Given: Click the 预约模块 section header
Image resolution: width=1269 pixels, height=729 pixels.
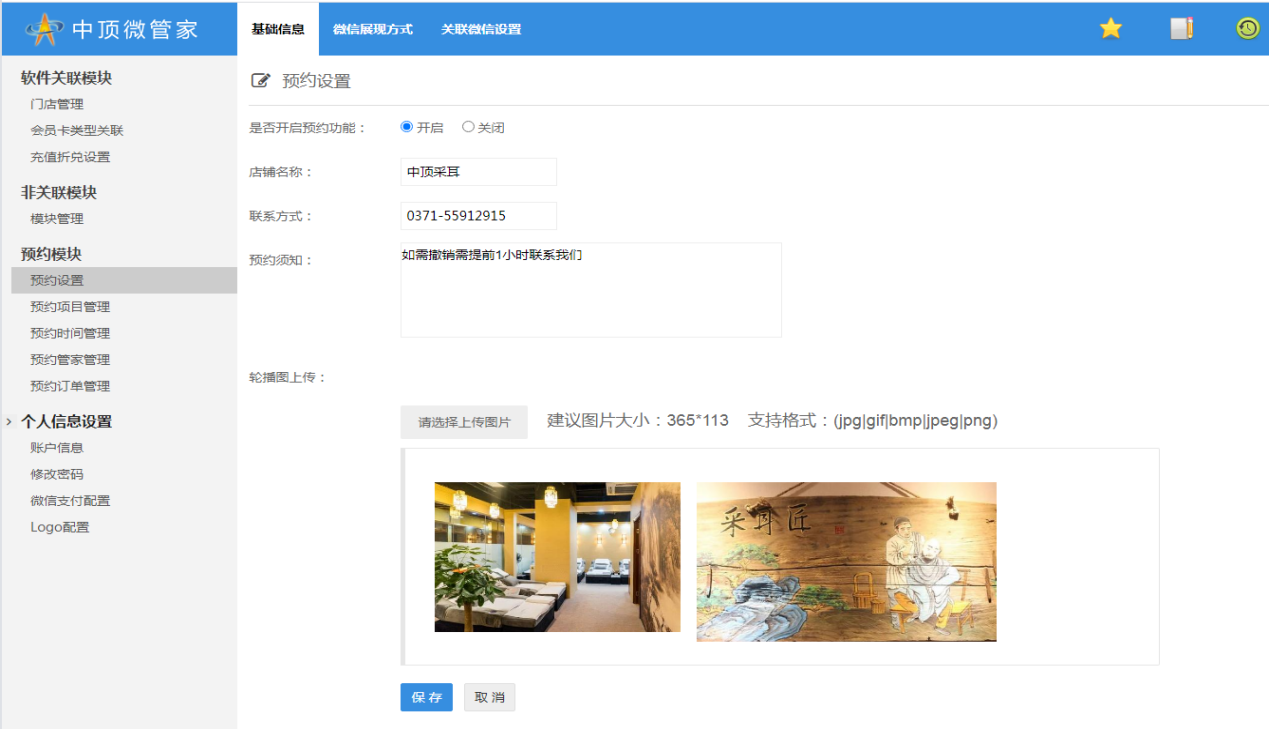Looking at the screenshot, I should tap(51, 254).
